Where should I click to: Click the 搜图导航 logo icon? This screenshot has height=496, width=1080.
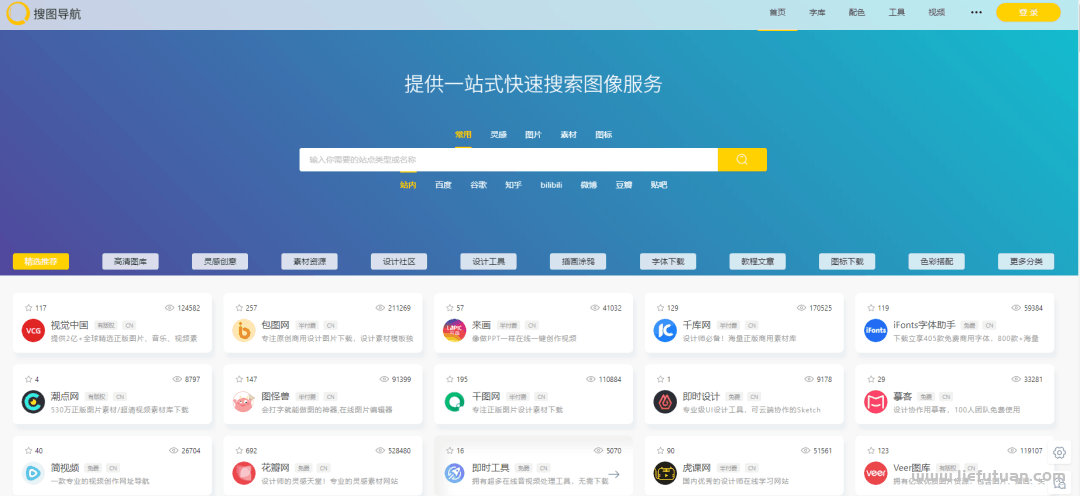(x=18, y=12)
